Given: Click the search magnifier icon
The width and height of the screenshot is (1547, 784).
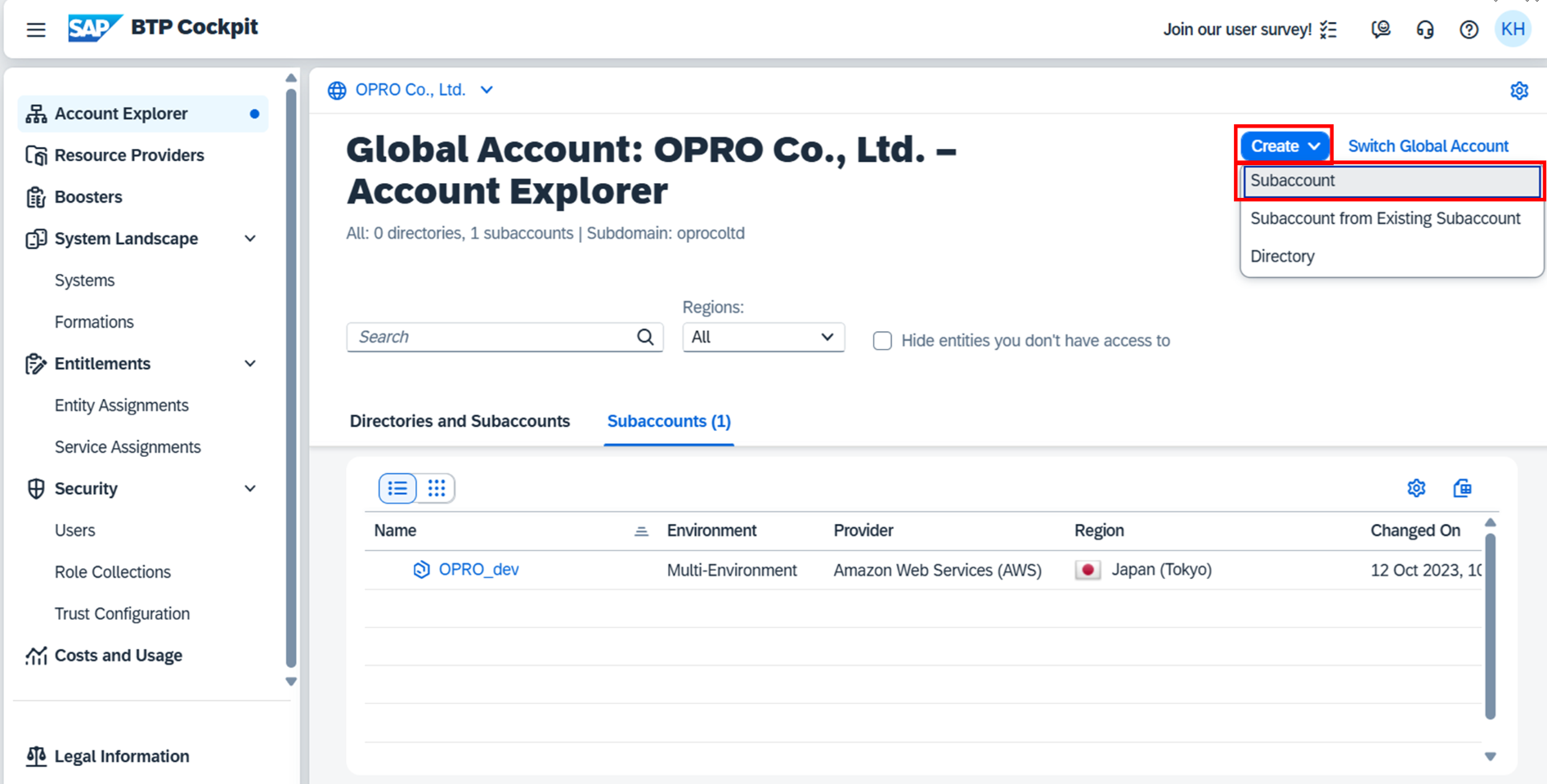Looking at the screenshot, I should pos(645,337).
